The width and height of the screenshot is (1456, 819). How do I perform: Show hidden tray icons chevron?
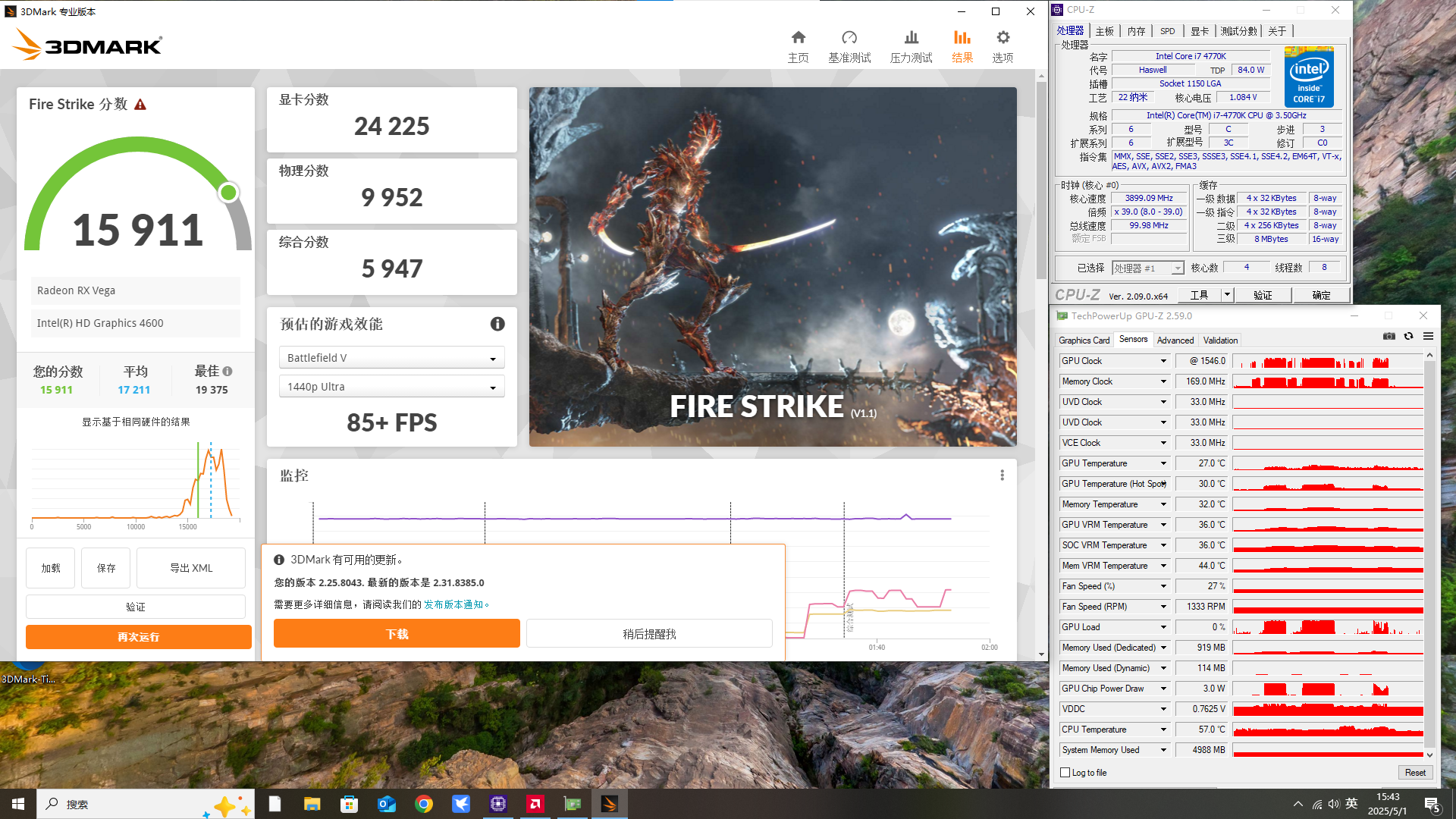[1298, 804]
